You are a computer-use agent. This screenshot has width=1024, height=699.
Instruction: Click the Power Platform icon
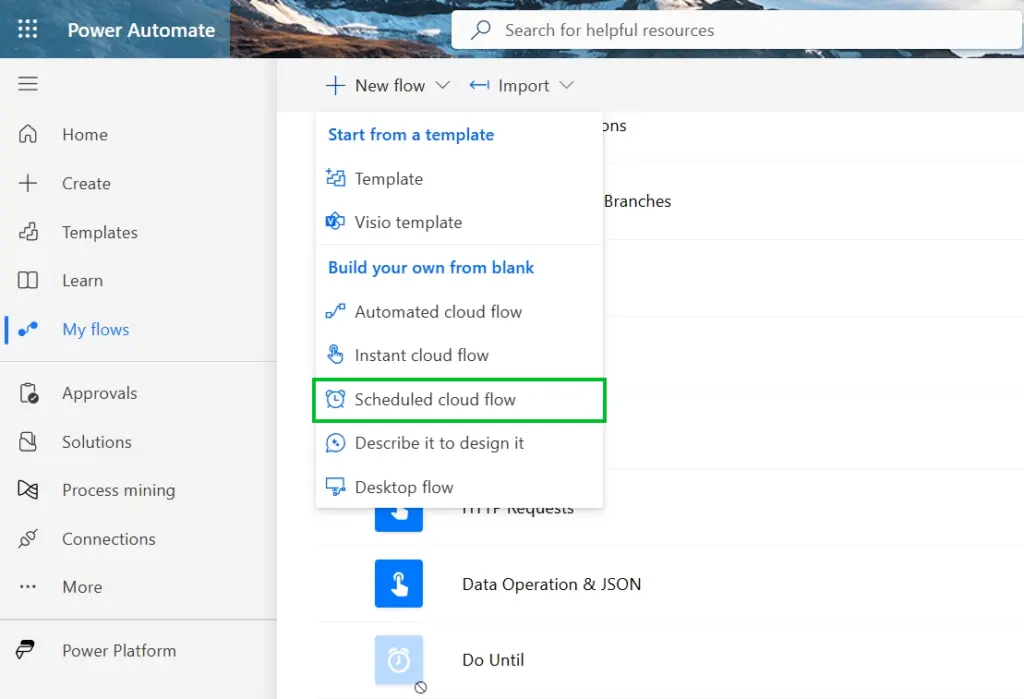tap(25, 650)
